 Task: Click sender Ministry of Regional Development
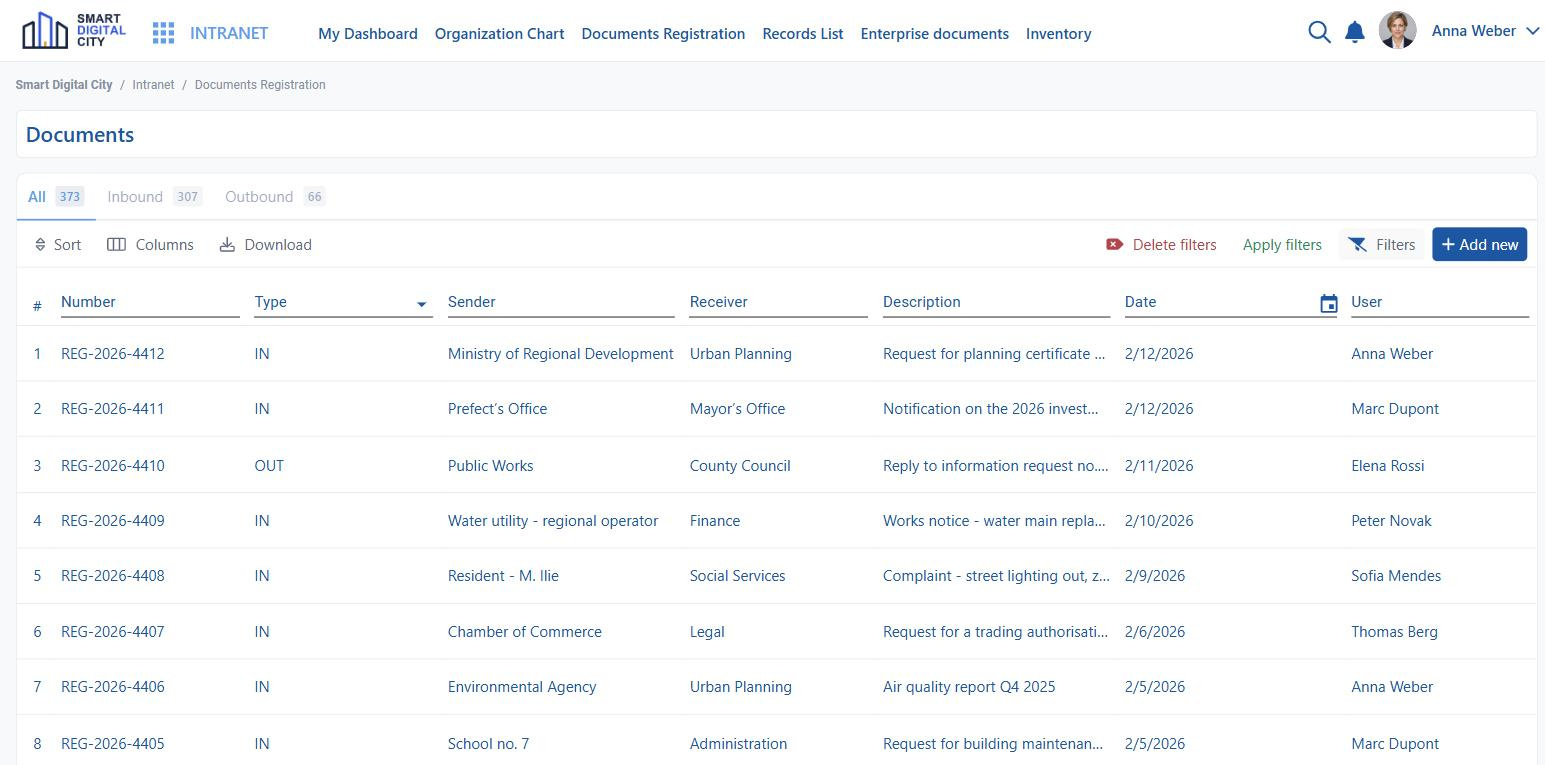[x=561, y=354]
